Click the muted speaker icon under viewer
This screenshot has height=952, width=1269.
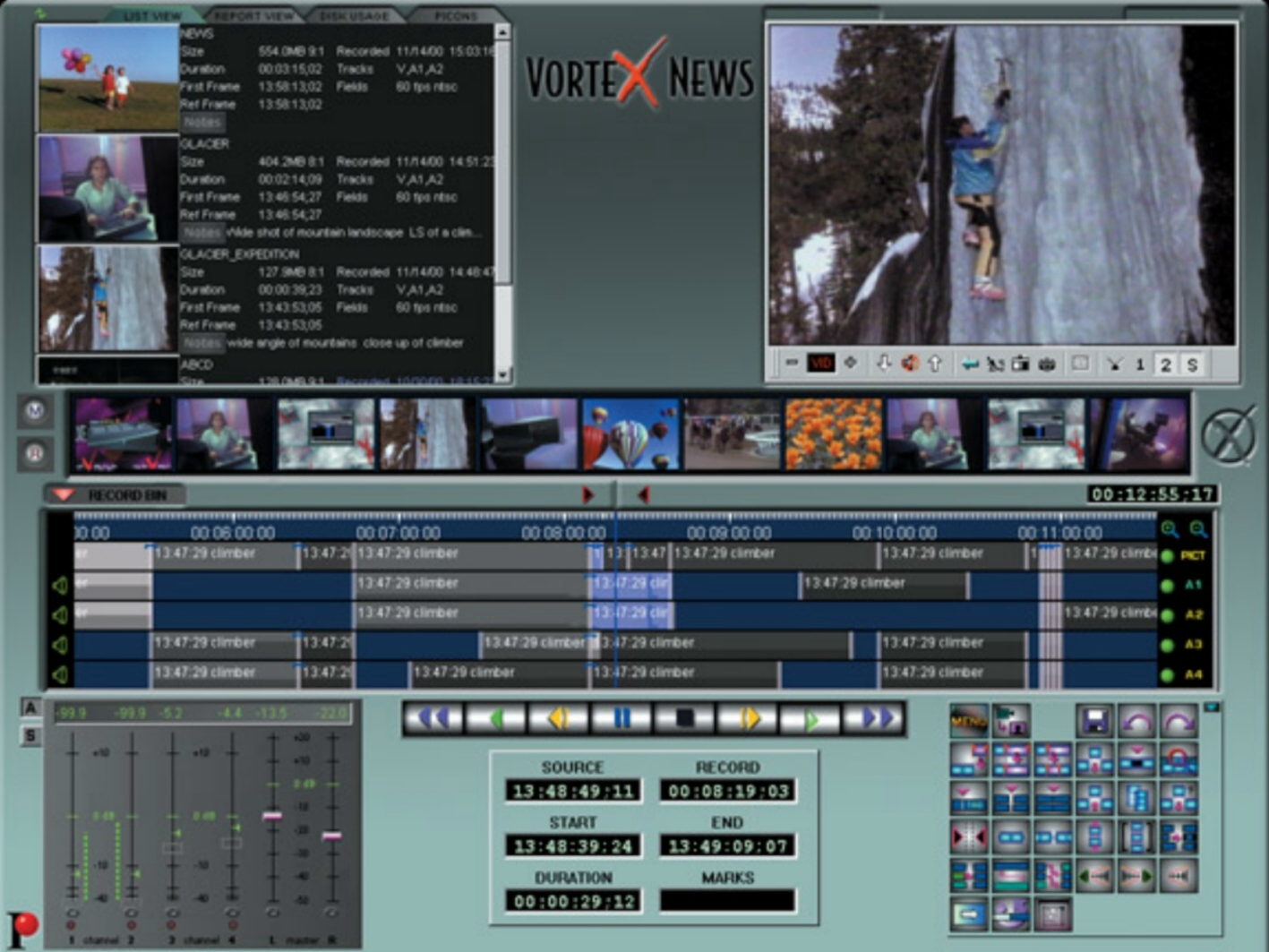pyautogui.click(x=909, y=363)
